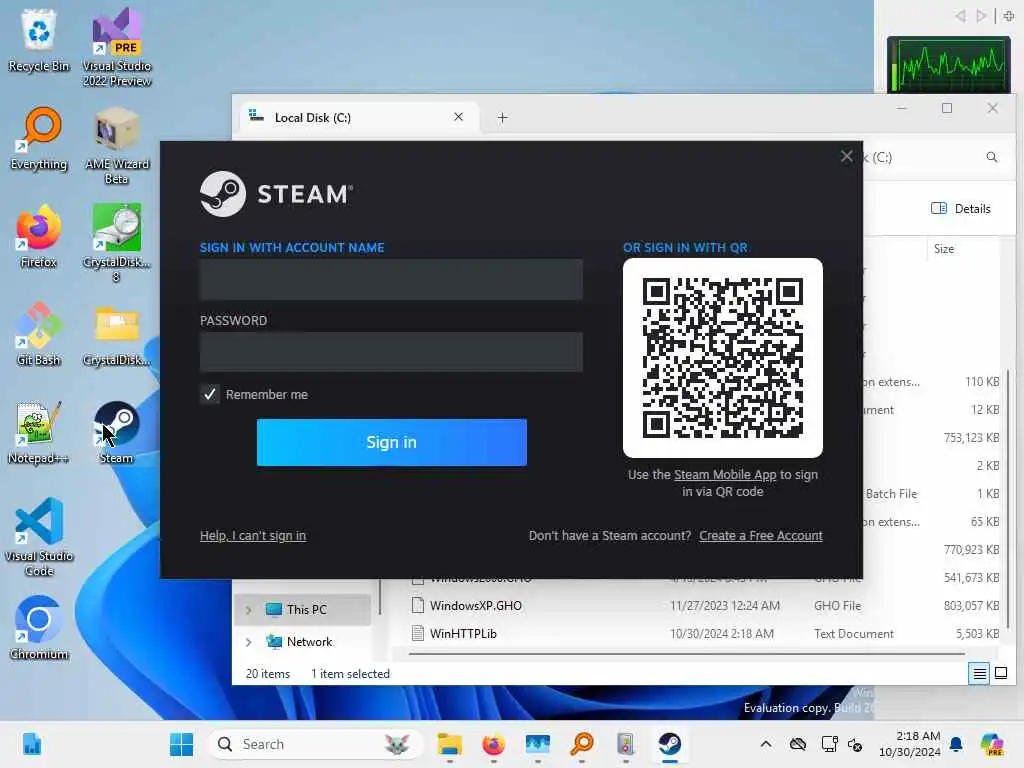Select the Firefox desktop shortcut
The width and height of the screenshot is (1024, 768).
click(39, 236)
